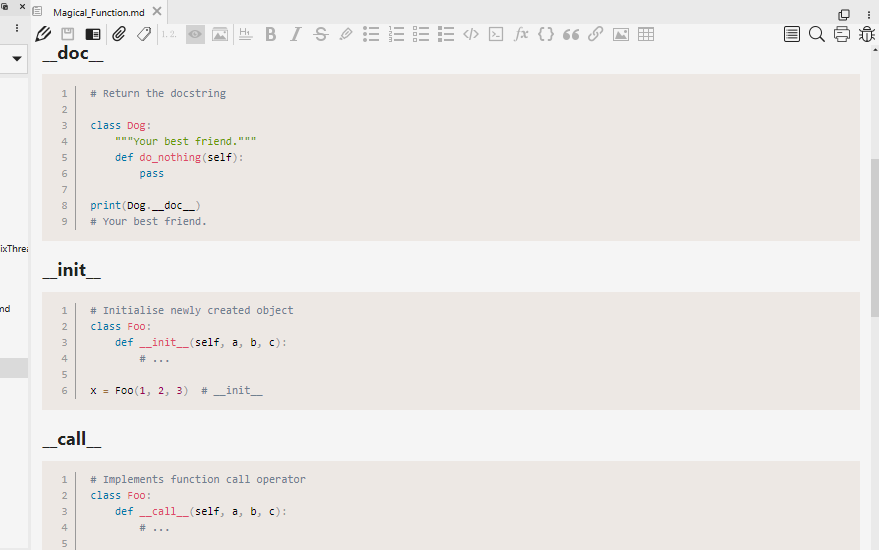Close the left dock panel
The height and width of the screenshot is (550, 879).
22,6
